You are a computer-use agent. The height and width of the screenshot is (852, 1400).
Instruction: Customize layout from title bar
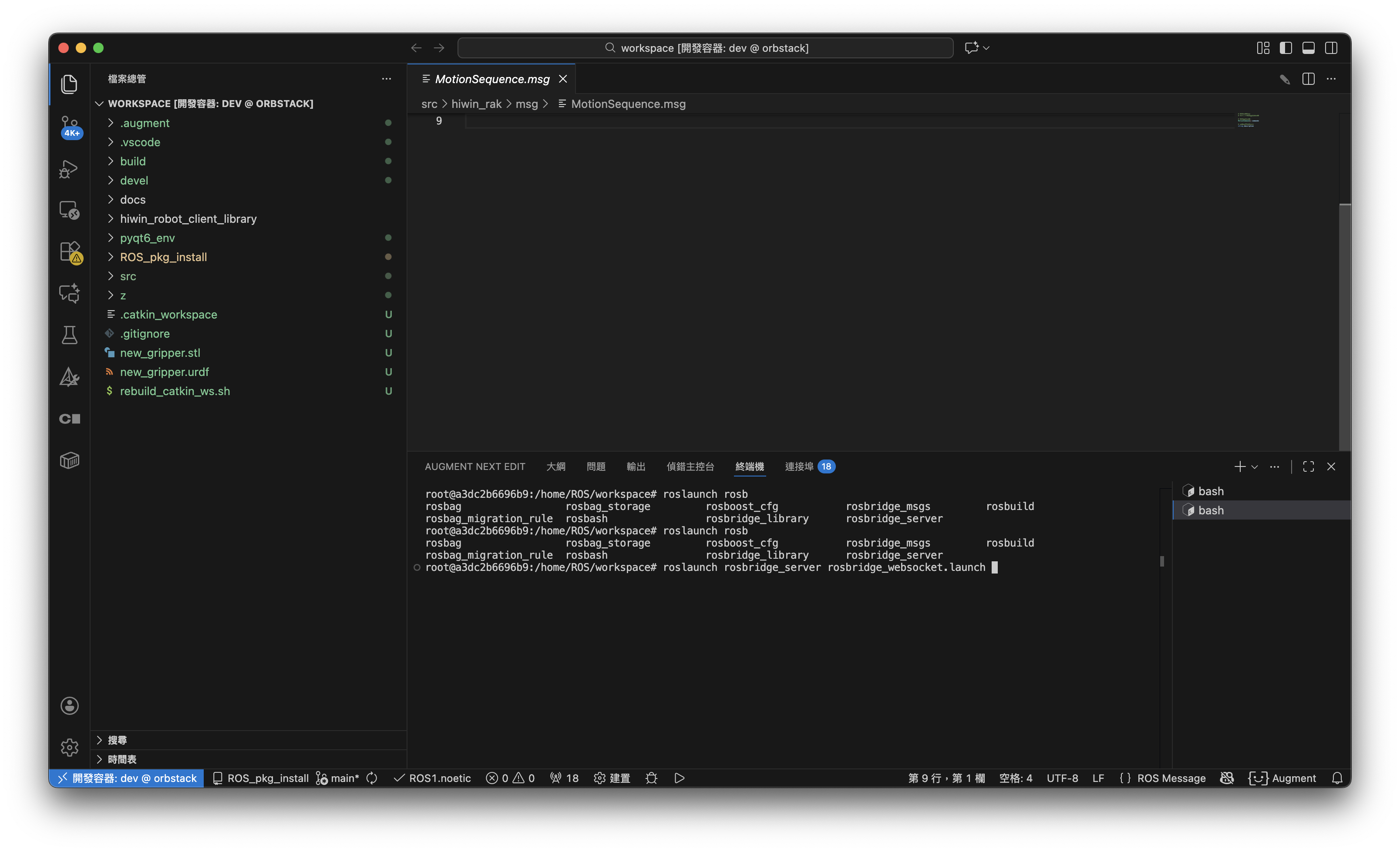tap(1262, 48)
